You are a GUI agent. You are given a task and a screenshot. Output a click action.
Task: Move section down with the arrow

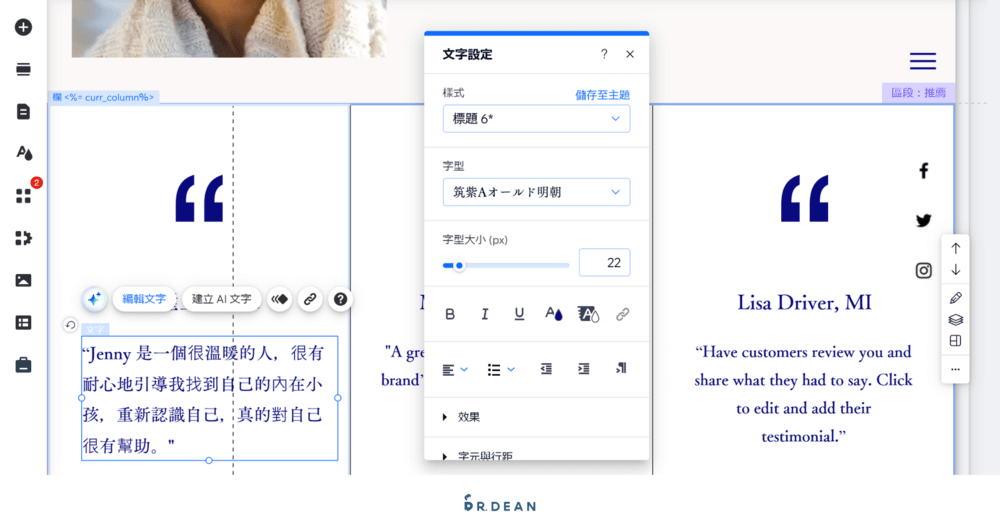[x=955, y=270]
